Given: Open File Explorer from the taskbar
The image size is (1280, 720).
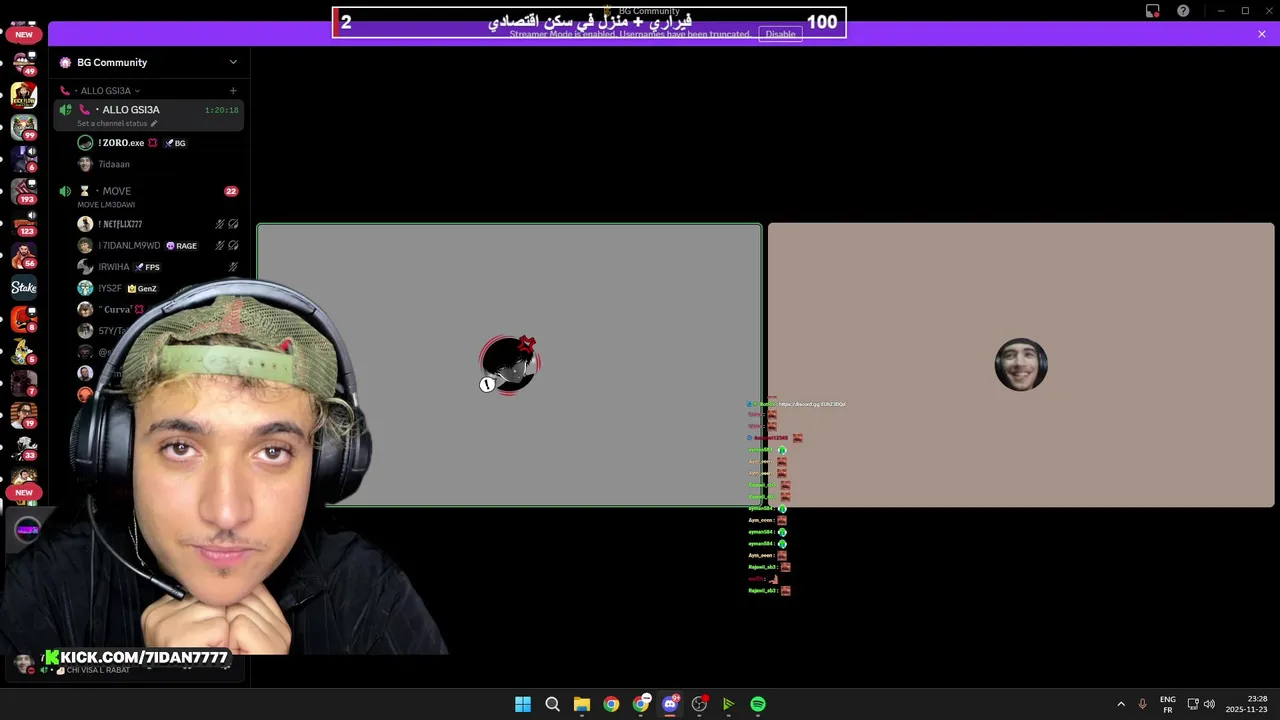Looking at the screenshot, I should [582, 704].
